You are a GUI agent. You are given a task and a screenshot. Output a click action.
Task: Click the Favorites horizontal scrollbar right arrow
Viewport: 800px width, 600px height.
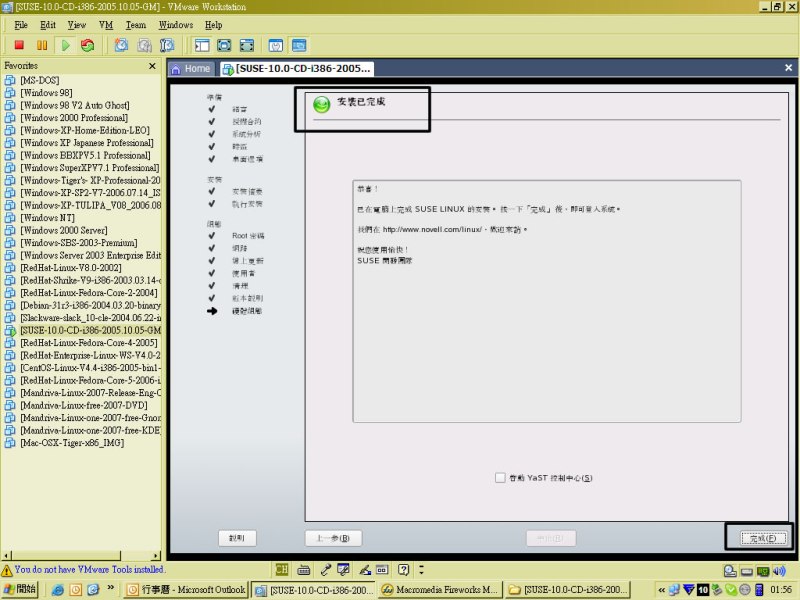pos(156,556)
